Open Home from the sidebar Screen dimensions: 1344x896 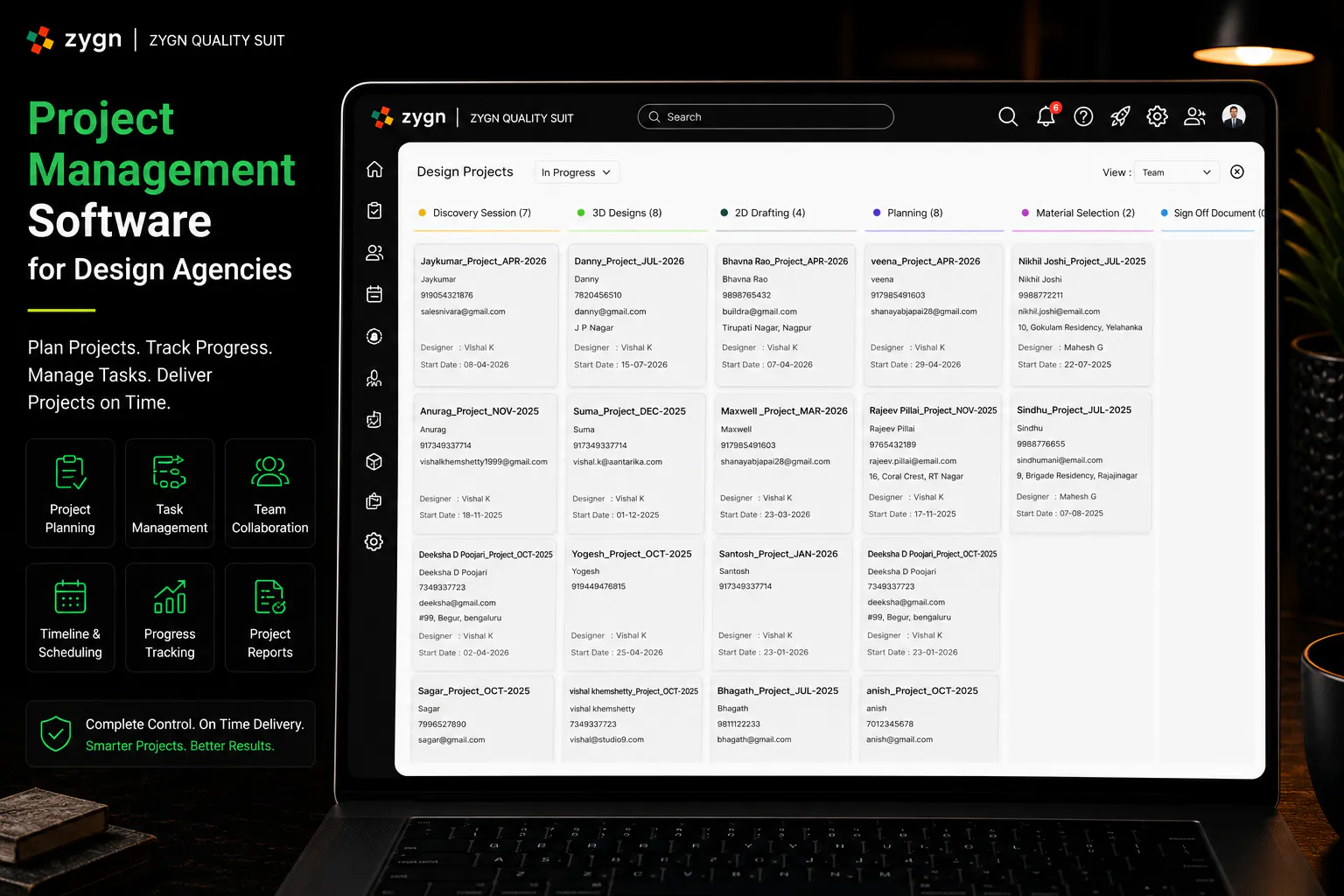pyautogui.click(x=374, y=169)
